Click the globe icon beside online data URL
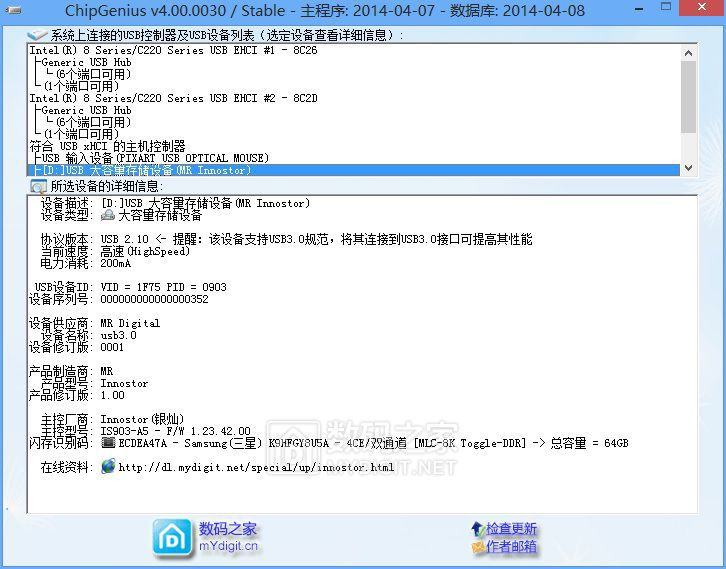This screenshot has height=569, width=726. click(x=108, y=466)
